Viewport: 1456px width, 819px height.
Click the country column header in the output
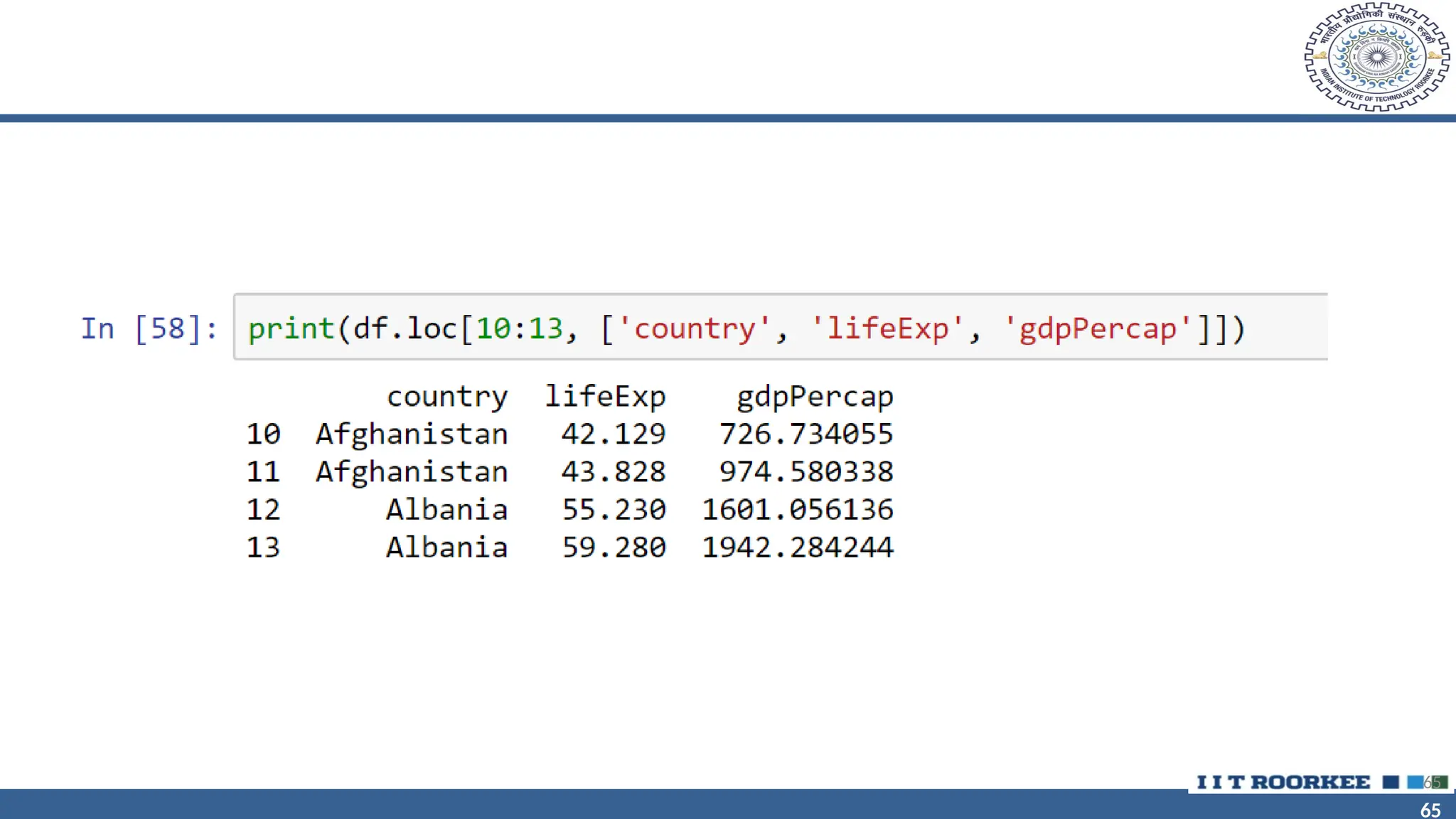point(447,397)
